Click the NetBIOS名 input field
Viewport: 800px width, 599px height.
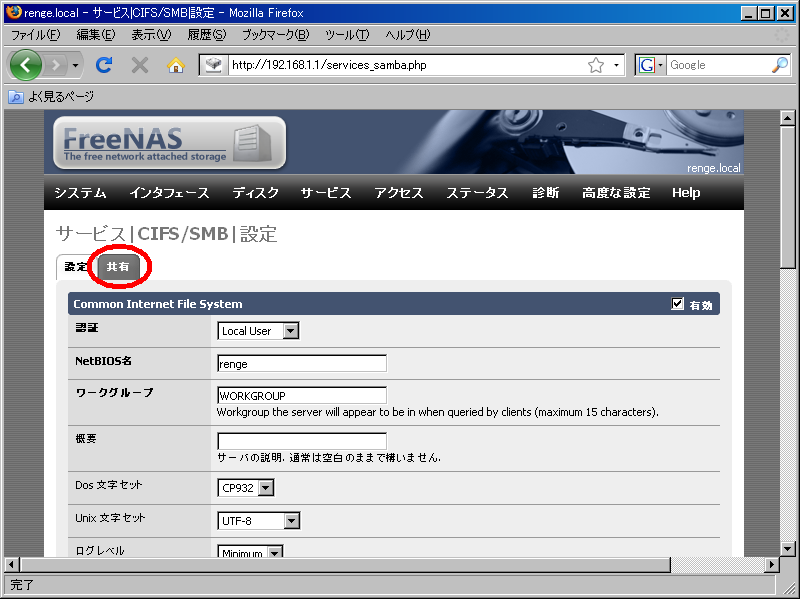point(302,364)
